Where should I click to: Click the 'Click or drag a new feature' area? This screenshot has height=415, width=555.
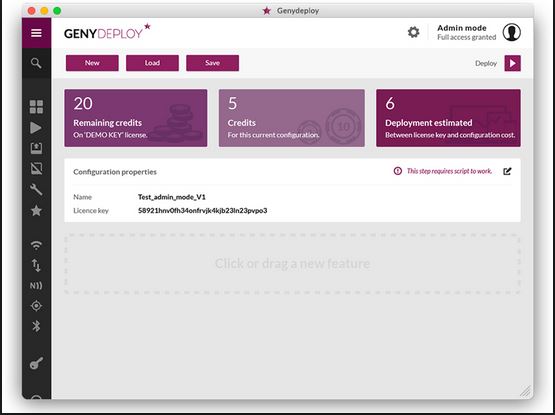pyautogui.click(x=292, y=263)
